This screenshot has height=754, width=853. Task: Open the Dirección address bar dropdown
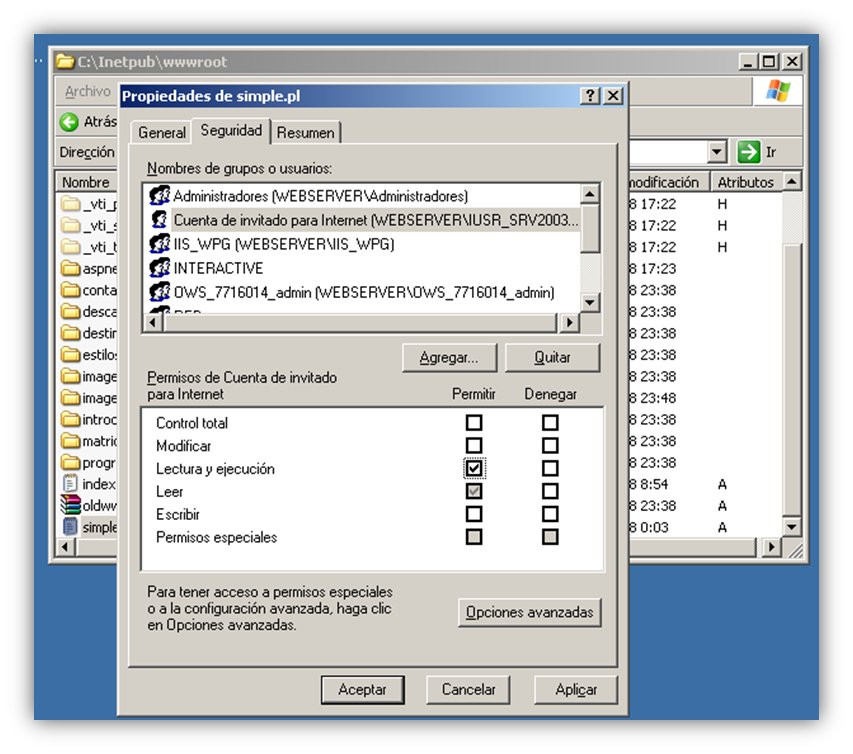coord(718,152)
